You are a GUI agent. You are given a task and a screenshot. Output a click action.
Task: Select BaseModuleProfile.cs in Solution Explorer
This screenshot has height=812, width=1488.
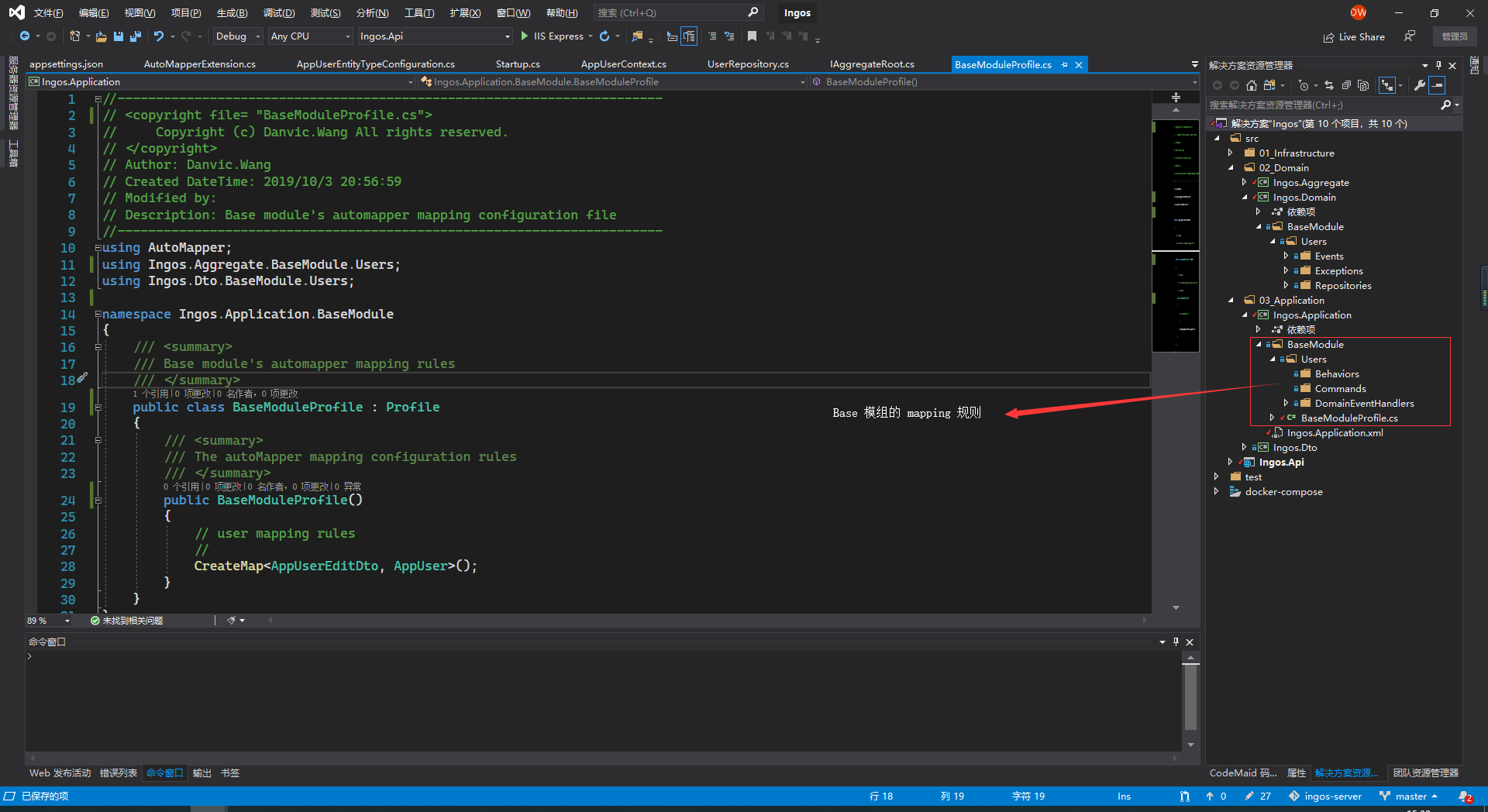[x=1349, y=418]
